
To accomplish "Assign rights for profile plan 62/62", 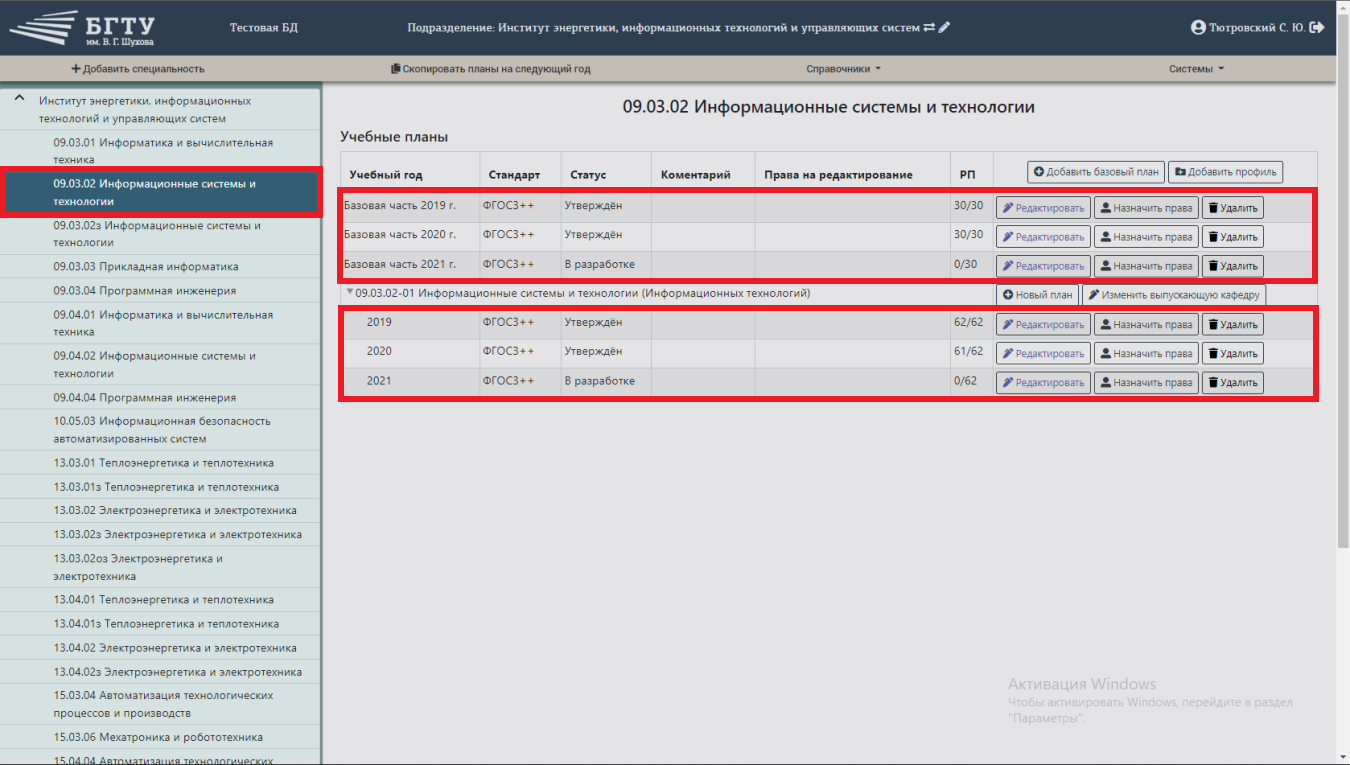I will (x=1146, y=324).
